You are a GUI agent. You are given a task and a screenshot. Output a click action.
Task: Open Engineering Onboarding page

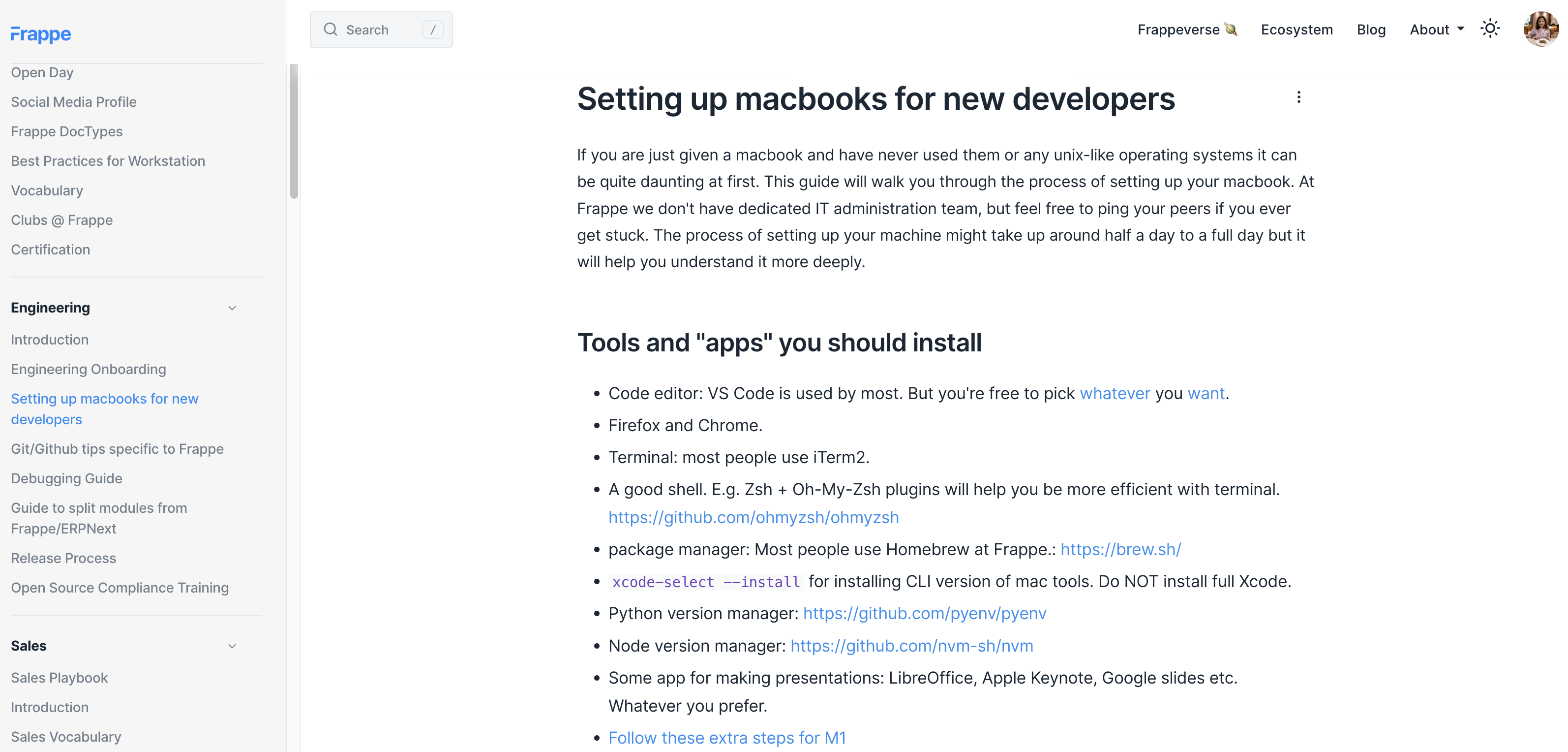(88, 369)
